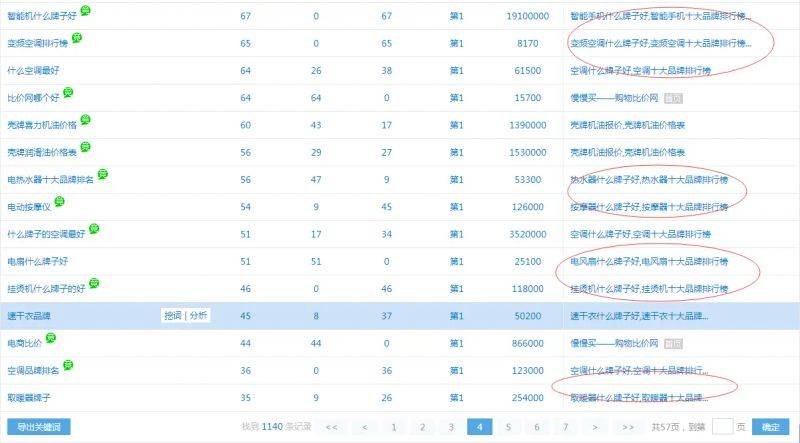Click green icon beside 挂烫机什么牌子的好
The height and width of the screenshot is (443, 800).
click(94, 283)
